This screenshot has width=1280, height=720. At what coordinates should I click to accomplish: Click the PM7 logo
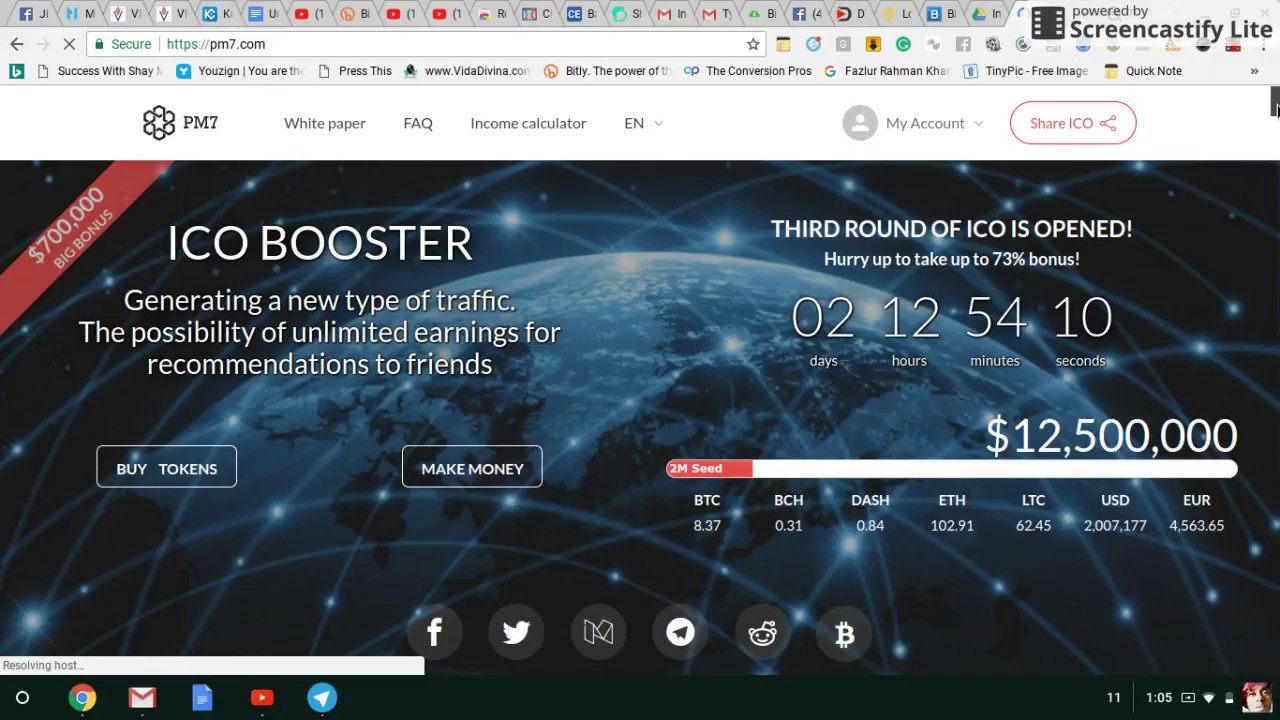coord(180,123)
